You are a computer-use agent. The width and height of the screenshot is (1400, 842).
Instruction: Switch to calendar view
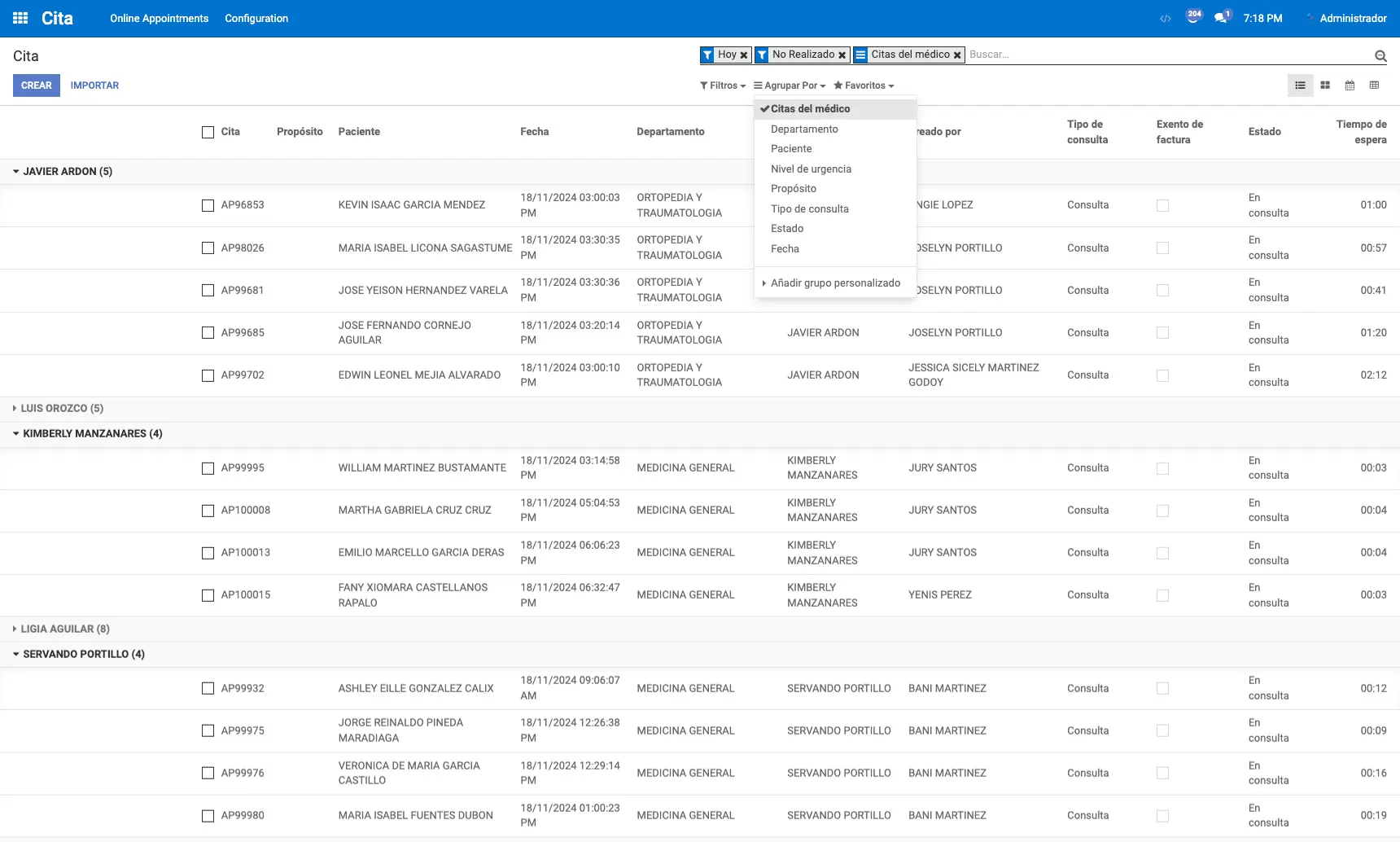[1350, 86]
